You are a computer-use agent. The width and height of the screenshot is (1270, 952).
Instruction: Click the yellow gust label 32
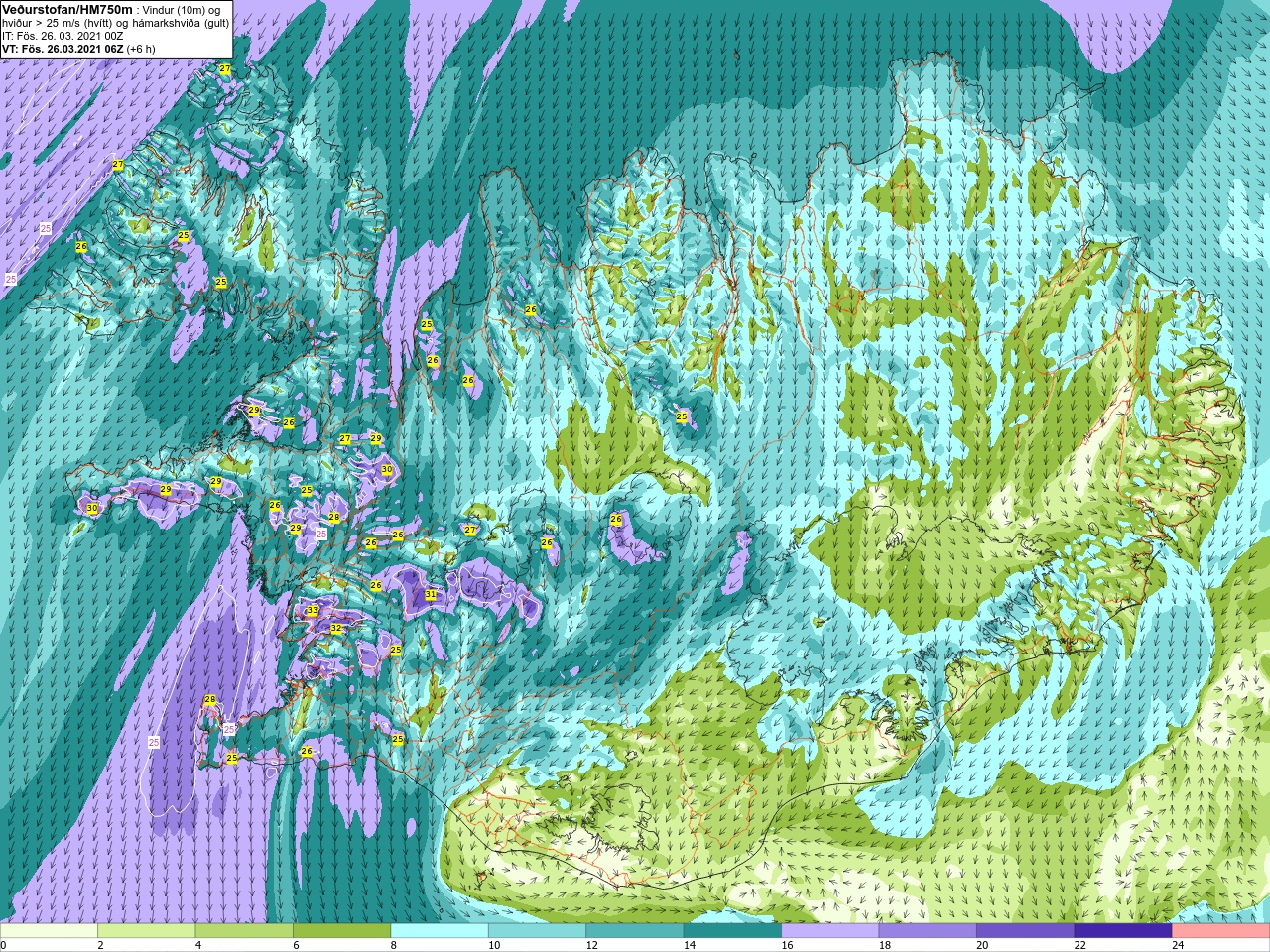pos(336,628)
